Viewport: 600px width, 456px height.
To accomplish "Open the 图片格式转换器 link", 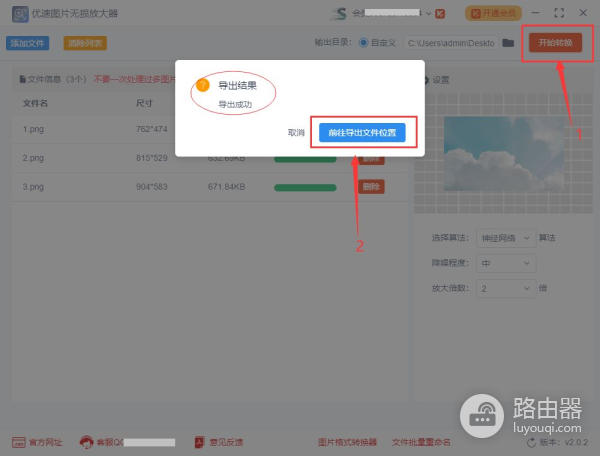I will click(347, 442).
